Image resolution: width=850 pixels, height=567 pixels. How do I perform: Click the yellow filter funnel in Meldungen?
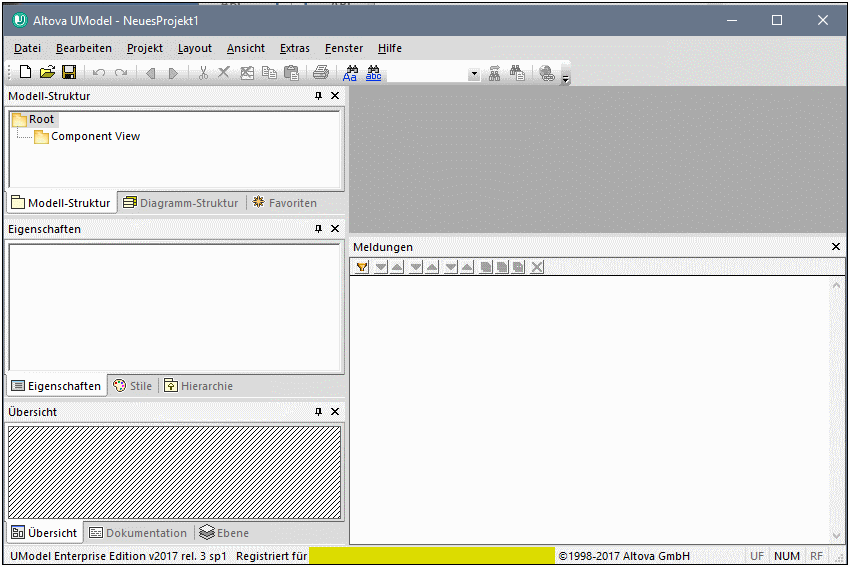pyautogui.click(x=362, y=267)
